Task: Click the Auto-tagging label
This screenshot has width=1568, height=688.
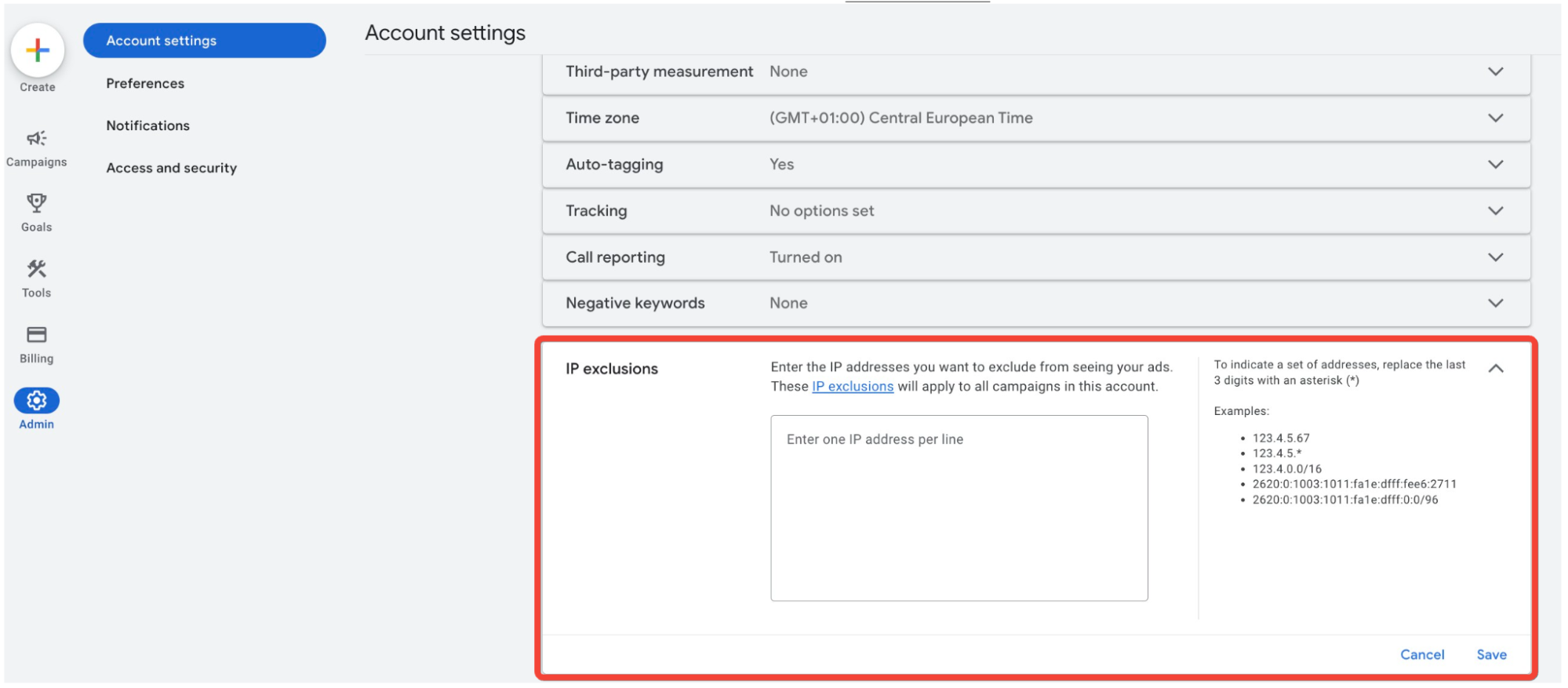Action: tap(614, 164)
